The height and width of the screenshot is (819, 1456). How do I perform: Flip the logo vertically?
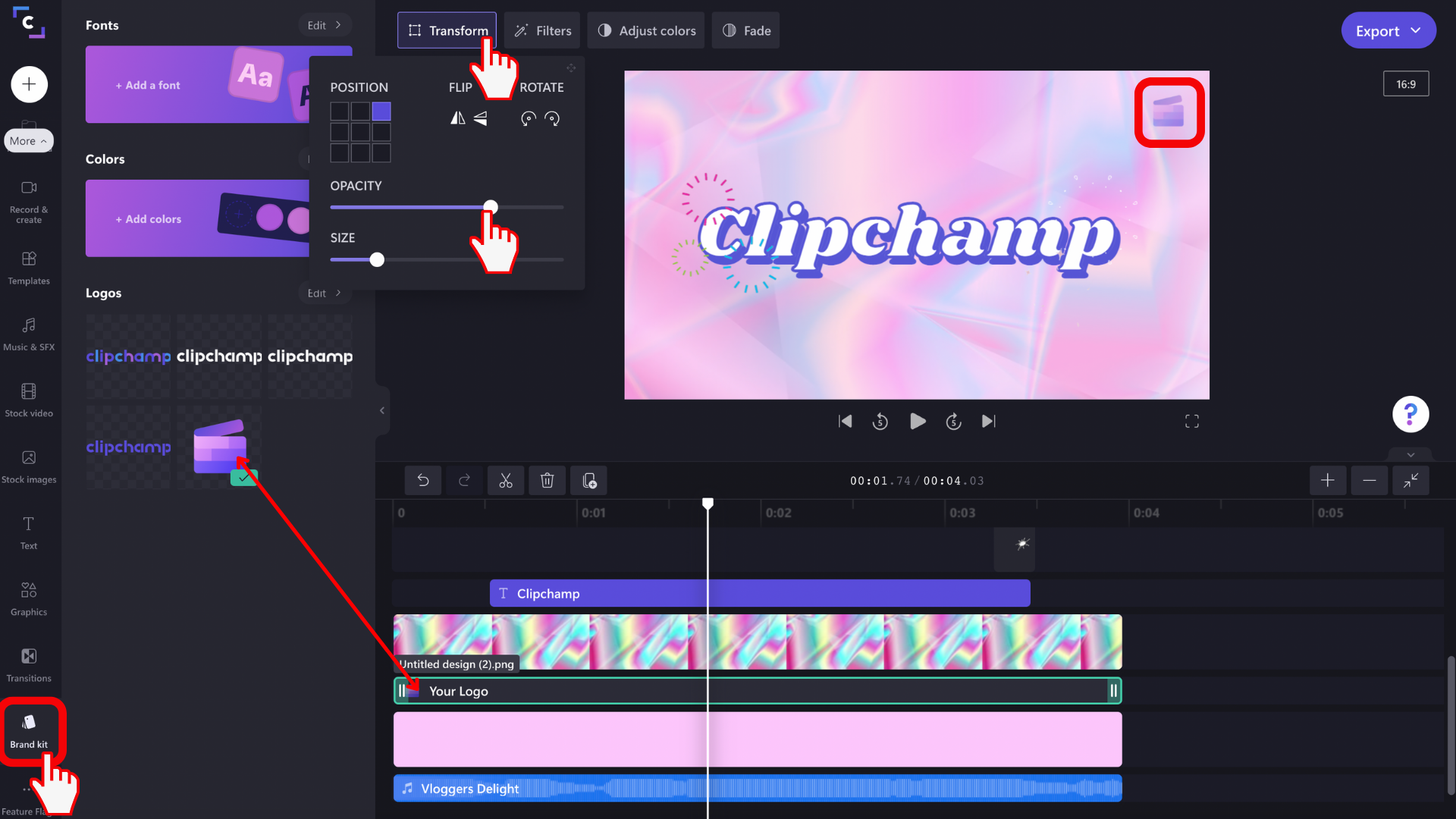tap(481, 118)
